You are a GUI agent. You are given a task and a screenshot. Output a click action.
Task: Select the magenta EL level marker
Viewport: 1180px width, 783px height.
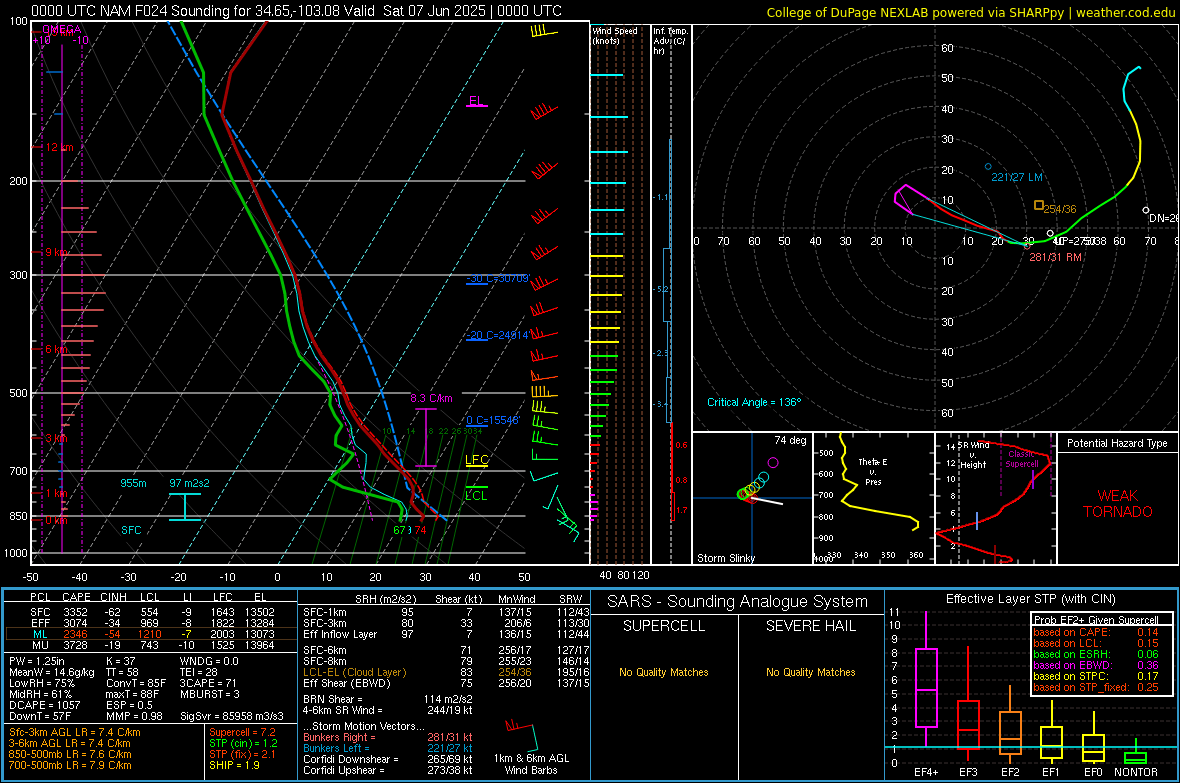click(476, 101)
